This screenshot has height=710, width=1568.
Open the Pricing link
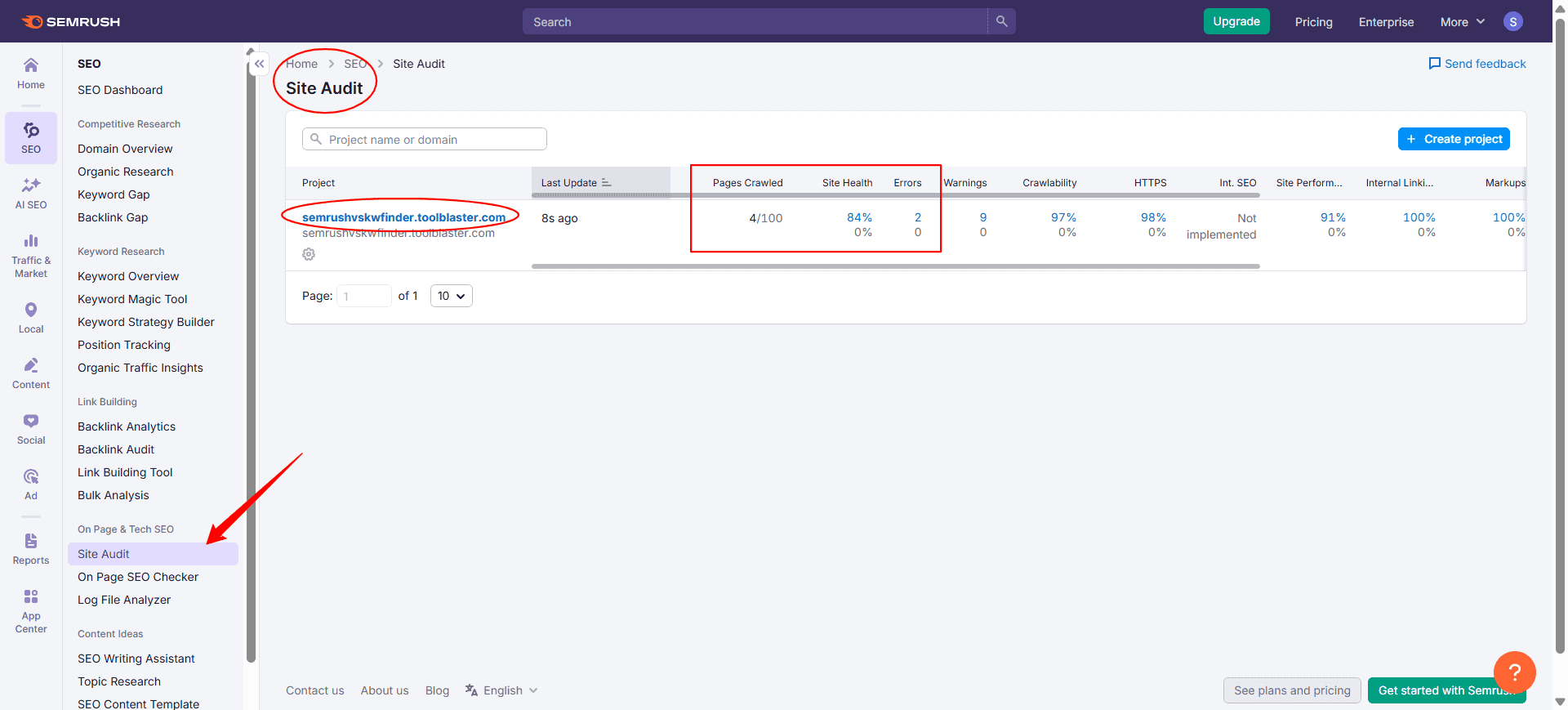click(1313, 22)
